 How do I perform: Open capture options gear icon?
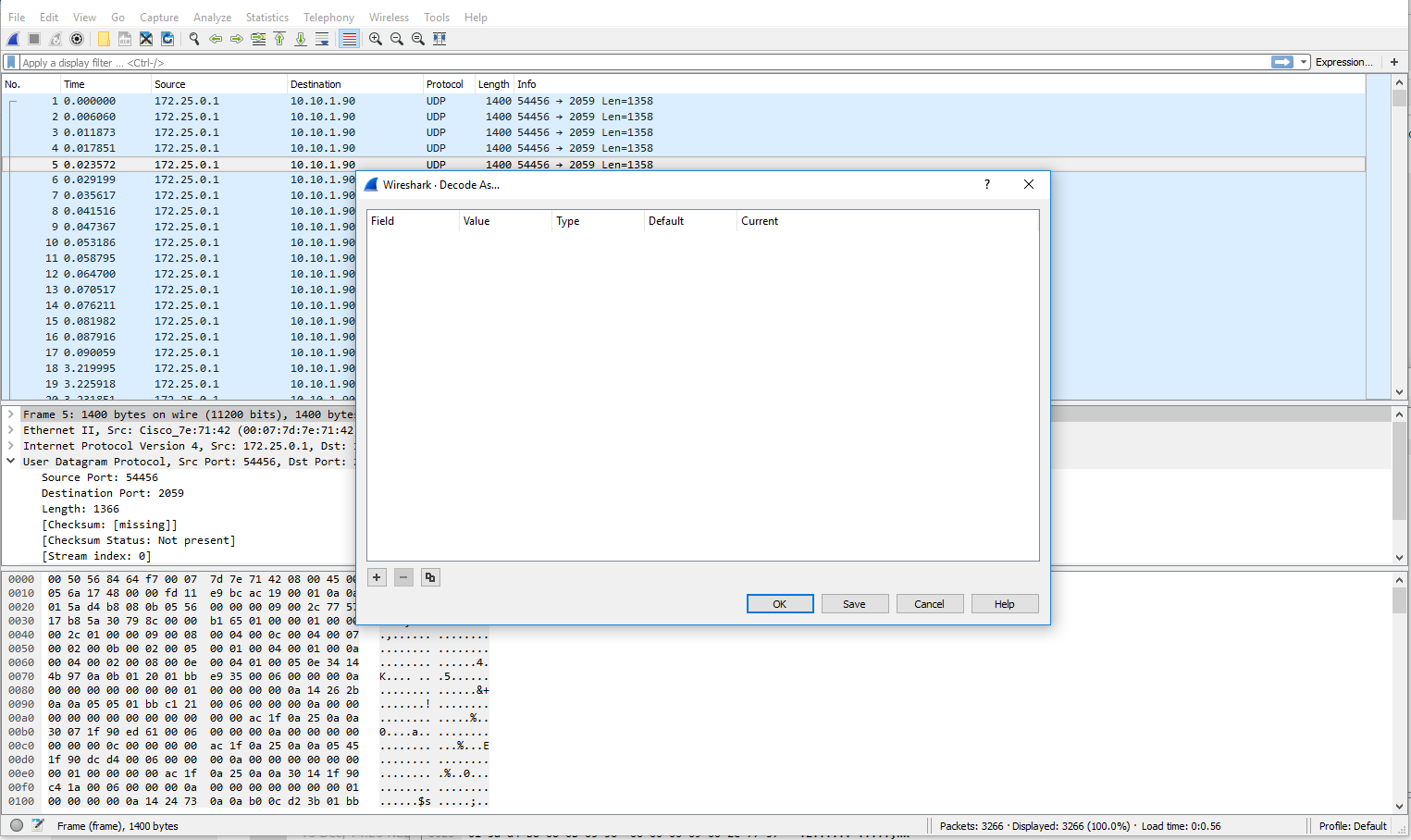click(x=77, y=39)
